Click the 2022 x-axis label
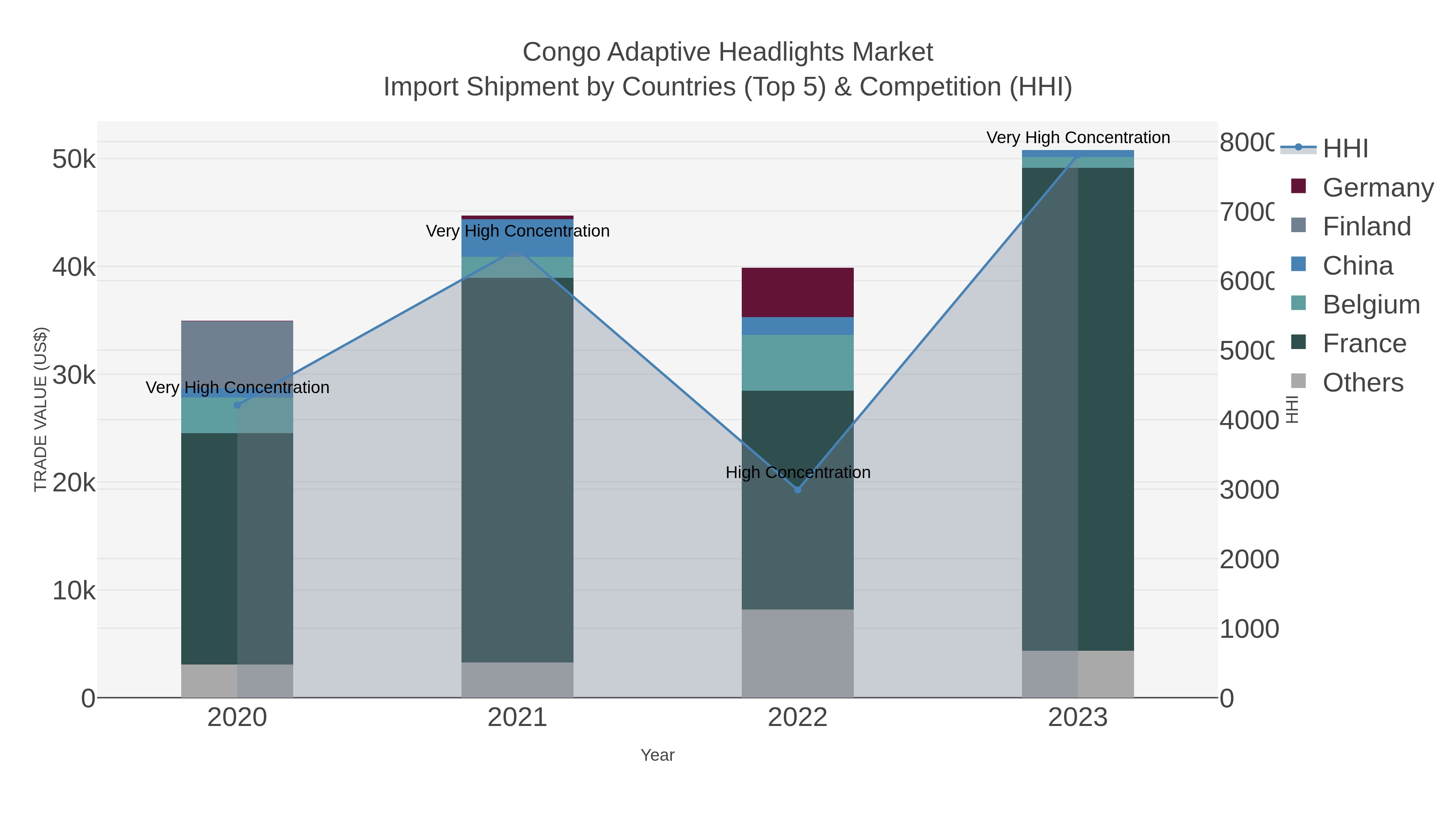Screen dimensions: 1456x819 click(x=798, y=717)
